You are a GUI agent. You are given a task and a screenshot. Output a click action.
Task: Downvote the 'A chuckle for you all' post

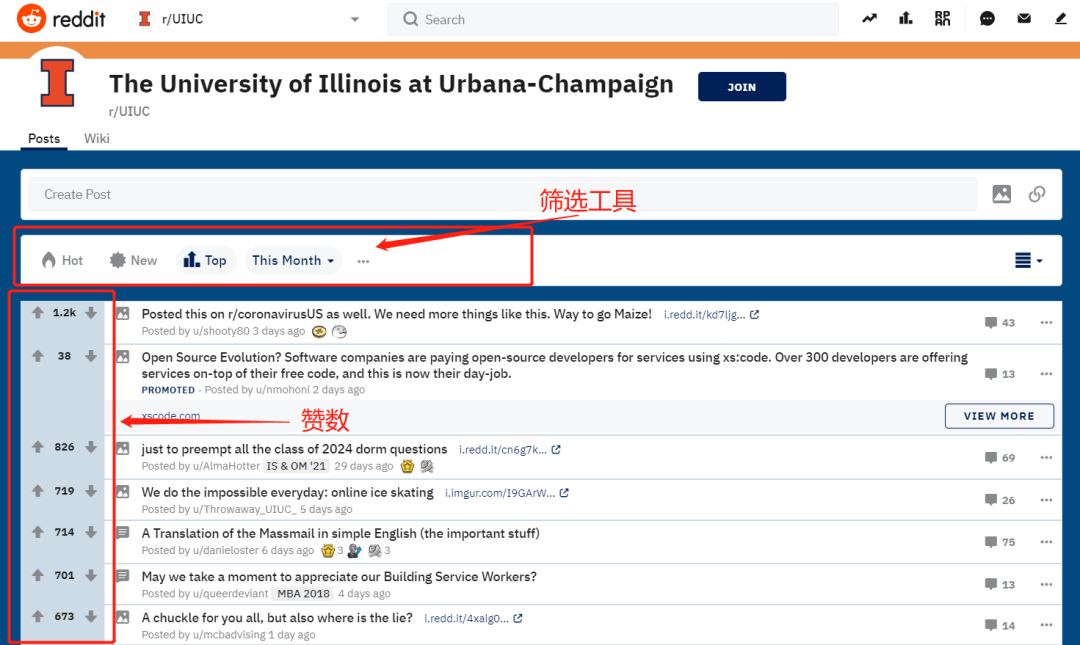coord(91,617)
